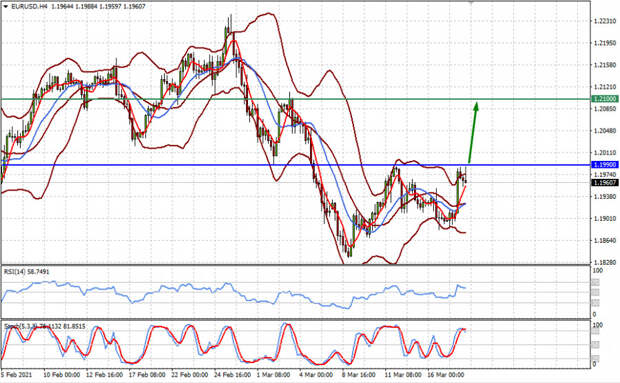Click the 4 Mar 00:00 time label

pos(316,374)
